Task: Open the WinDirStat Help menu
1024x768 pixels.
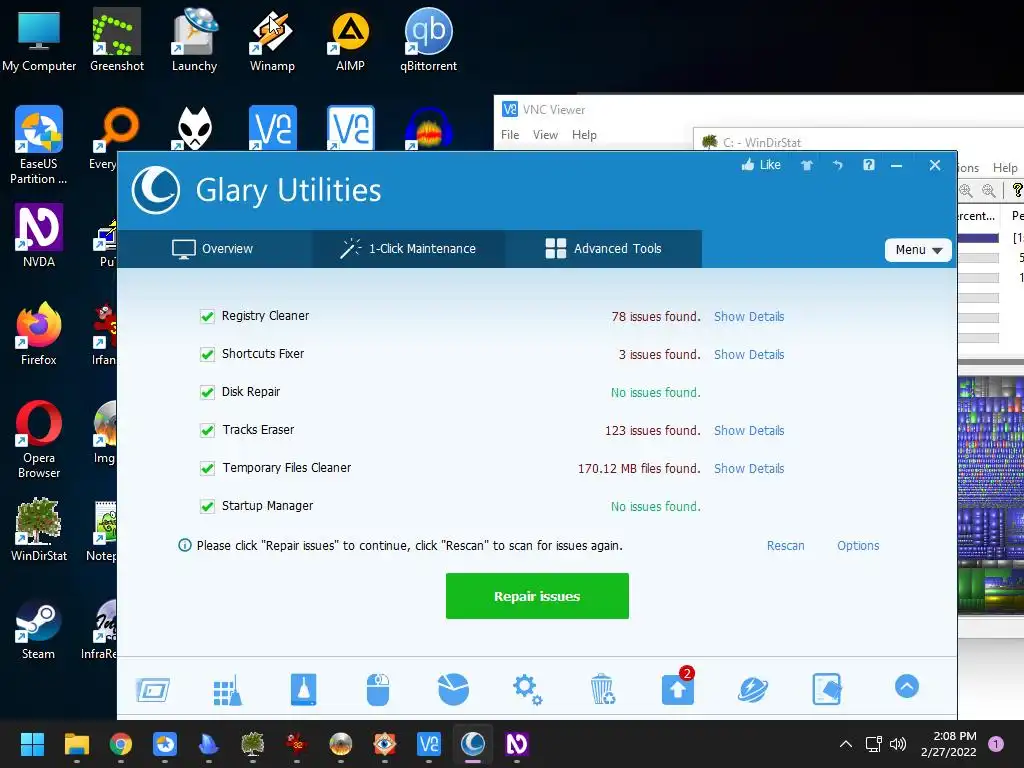Action: click(x=1005, y=168)
